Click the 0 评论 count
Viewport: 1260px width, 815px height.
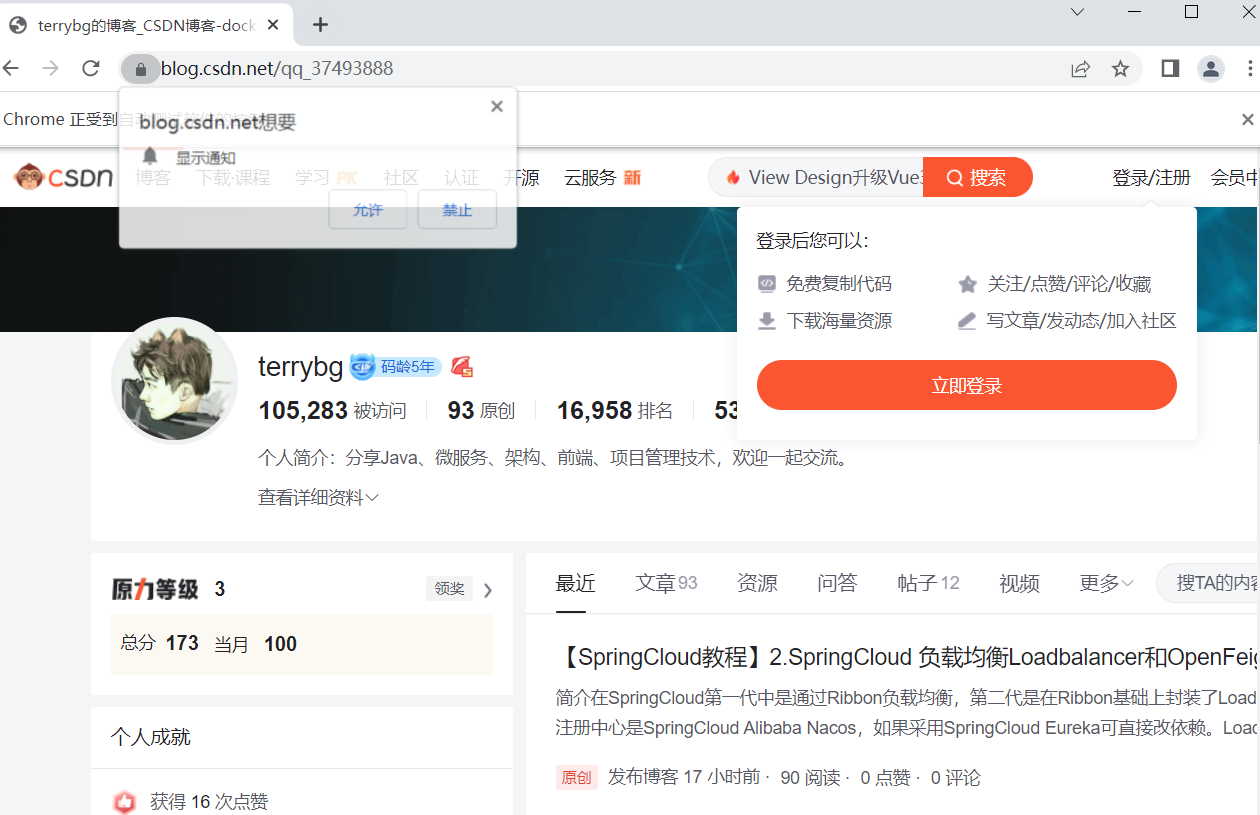point(955,777)
